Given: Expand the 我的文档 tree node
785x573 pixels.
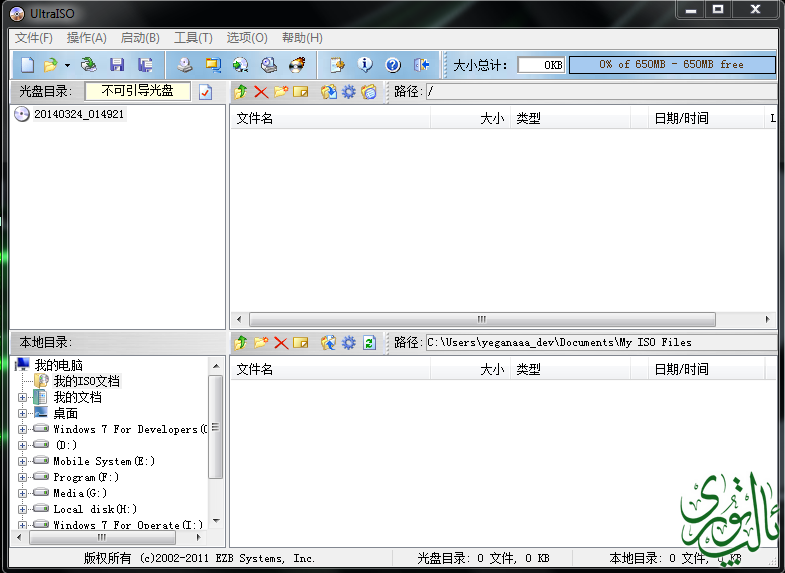Looking at the screenshot, I should (x=22, y=397).
